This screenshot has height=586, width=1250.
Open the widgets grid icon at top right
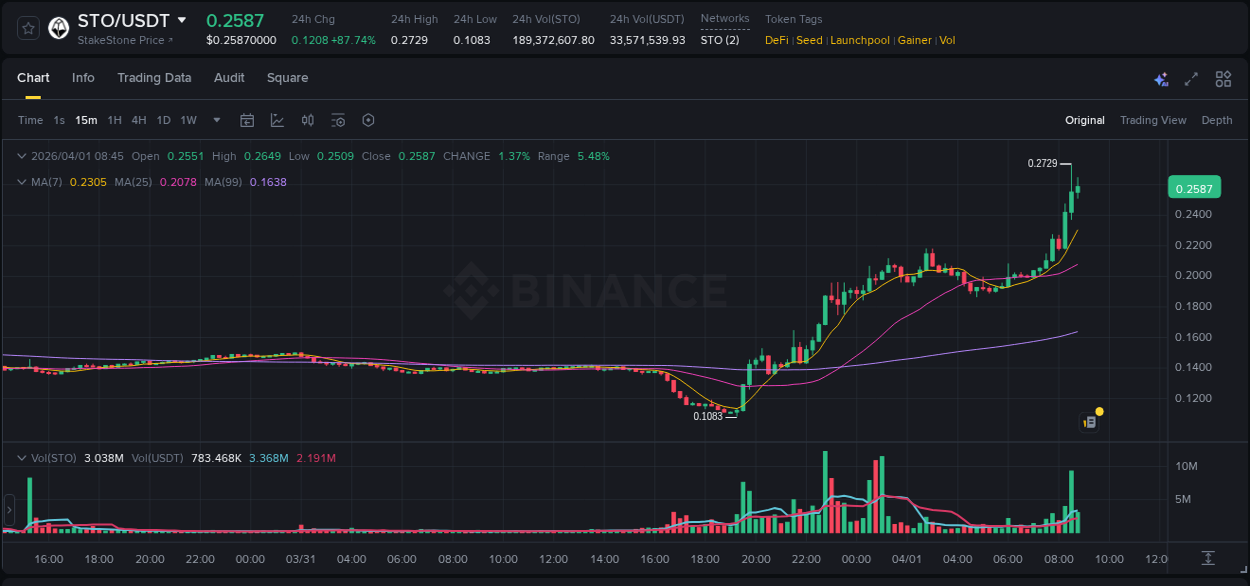[1223, 78]
